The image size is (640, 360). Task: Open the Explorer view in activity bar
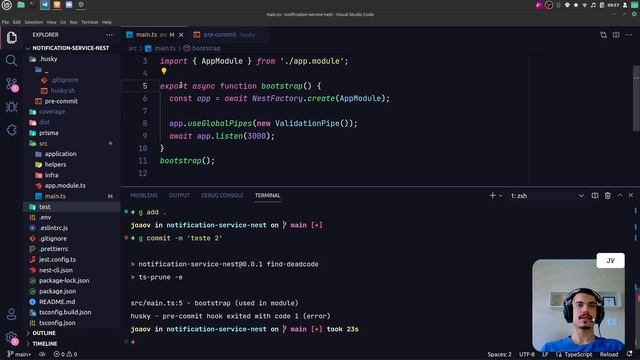[x=11, y=38]
